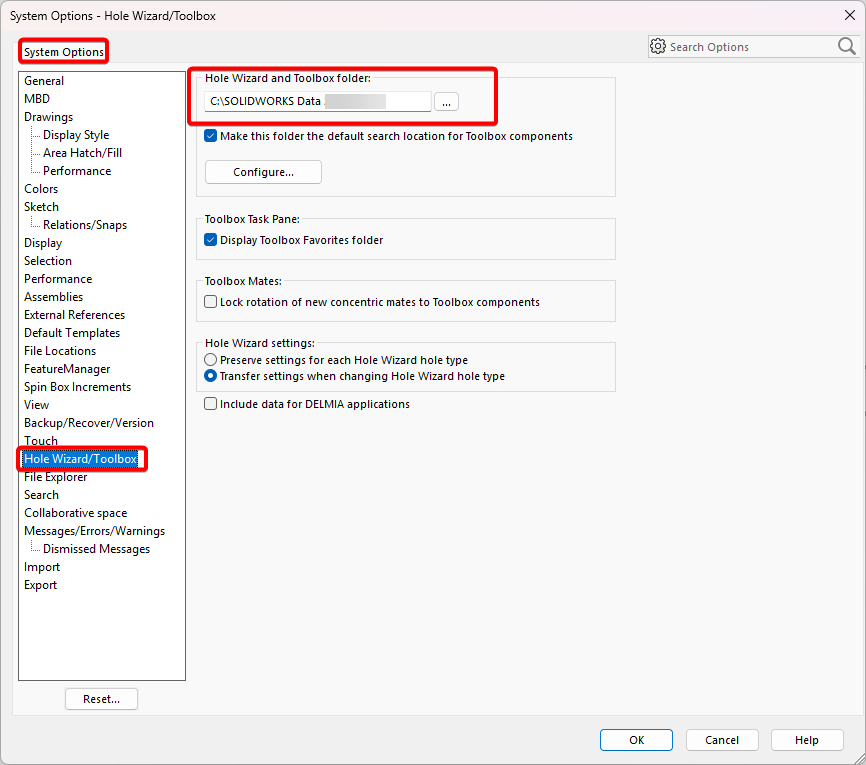
Task: Select Sketch in the options tree
Action: (41, 207)
